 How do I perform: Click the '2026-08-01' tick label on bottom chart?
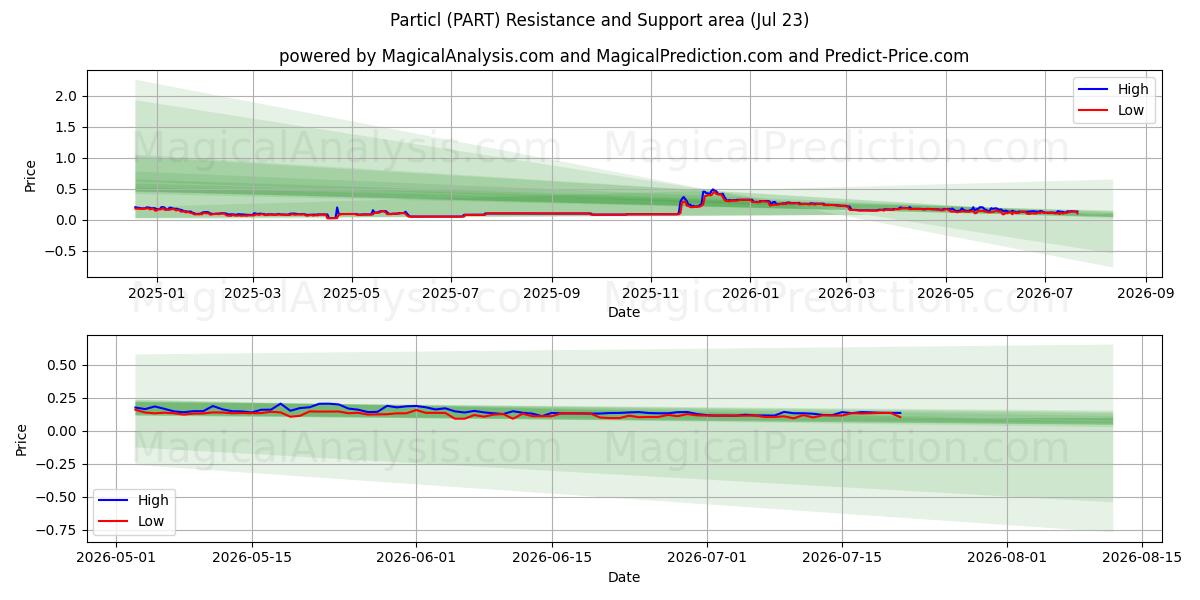[1006, 558]
